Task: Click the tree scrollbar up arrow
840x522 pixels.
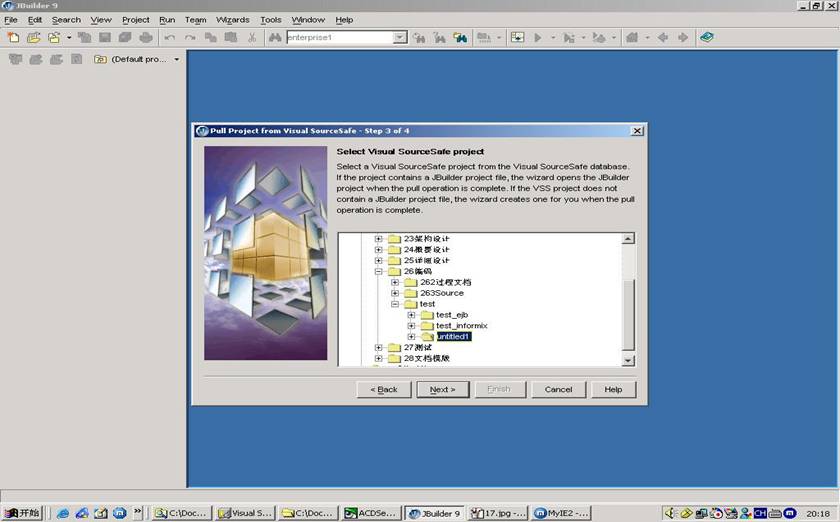Action: (x=628, y=238)
